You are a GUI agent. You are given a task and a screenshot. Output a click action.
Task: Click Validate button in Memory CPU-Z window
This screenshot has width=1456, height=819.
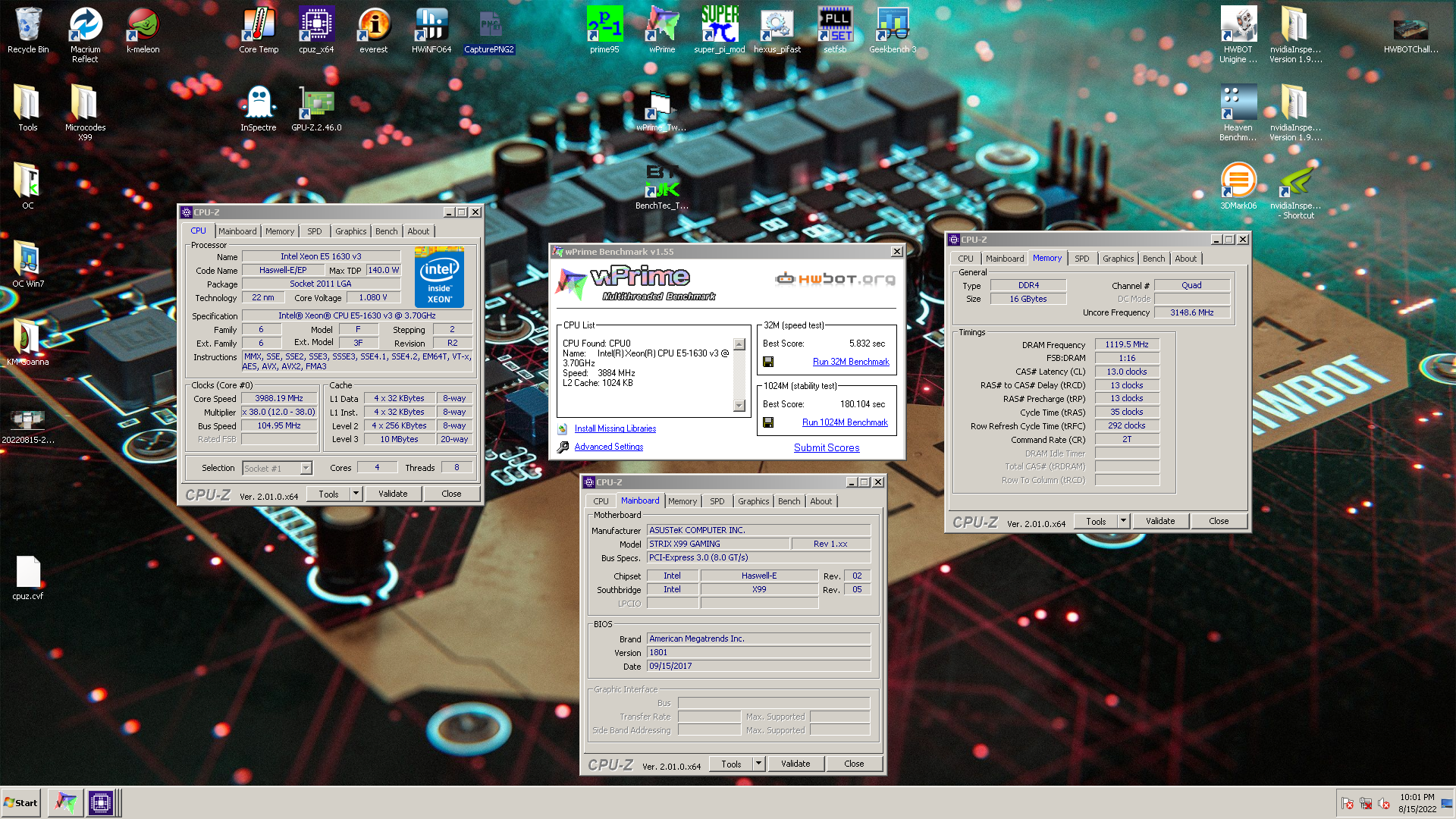click(x=1160, y=521)
